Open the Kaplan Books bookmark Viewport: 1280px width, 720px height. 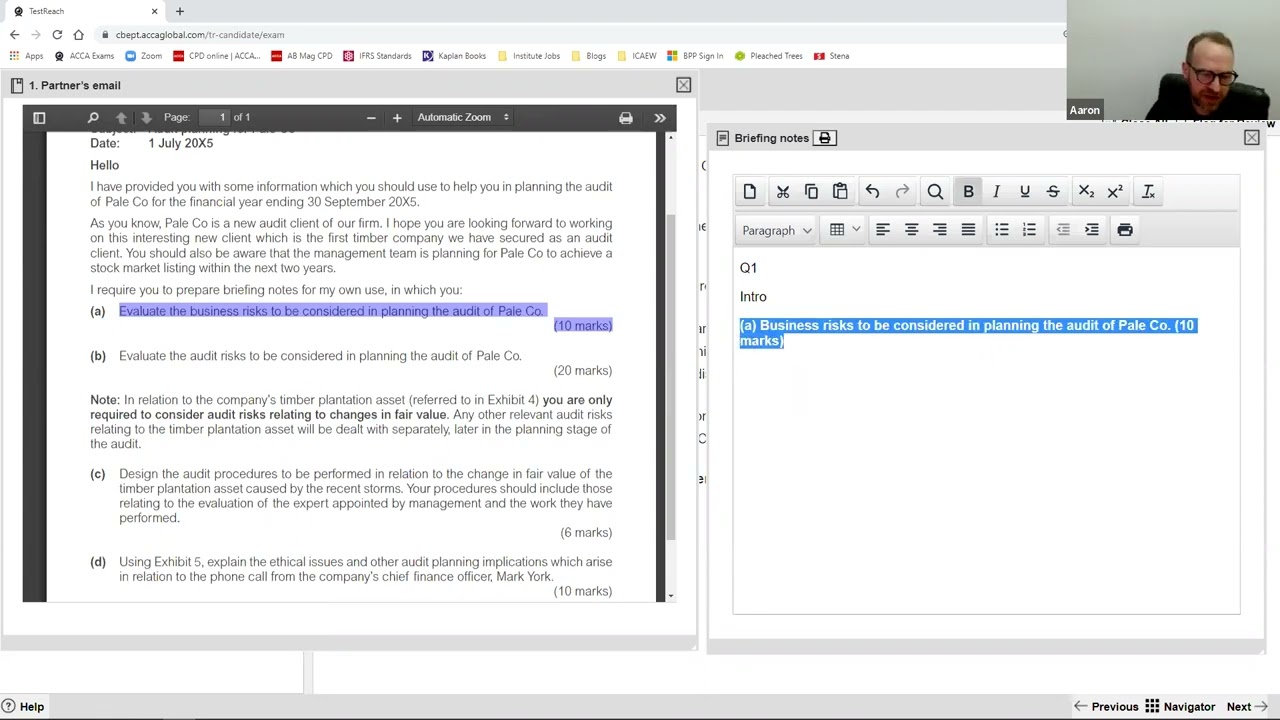click(x=454, y=56)
